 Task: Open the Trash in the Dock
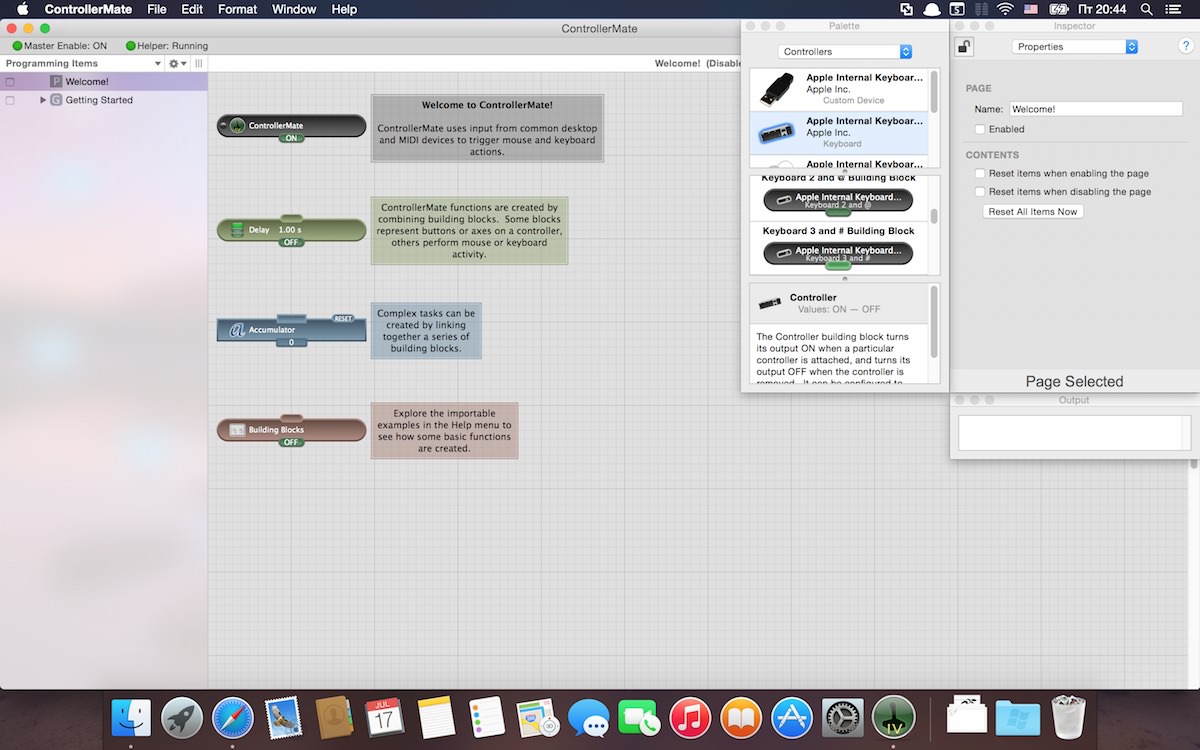point(1069,717)
